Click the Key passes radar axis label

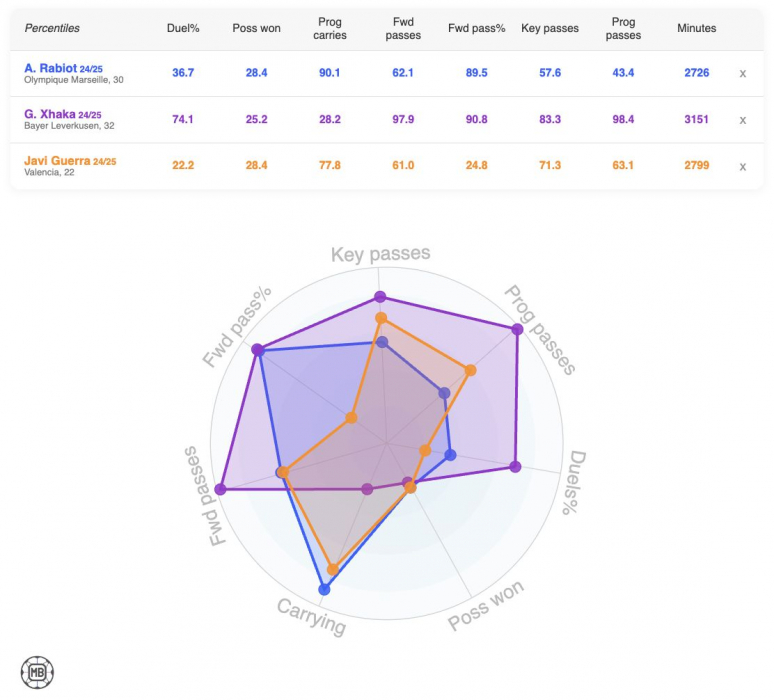tap(381, 255)
